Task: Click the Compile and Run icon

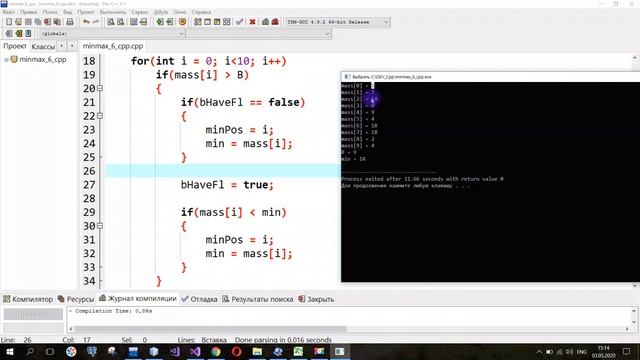Action: 217,22
